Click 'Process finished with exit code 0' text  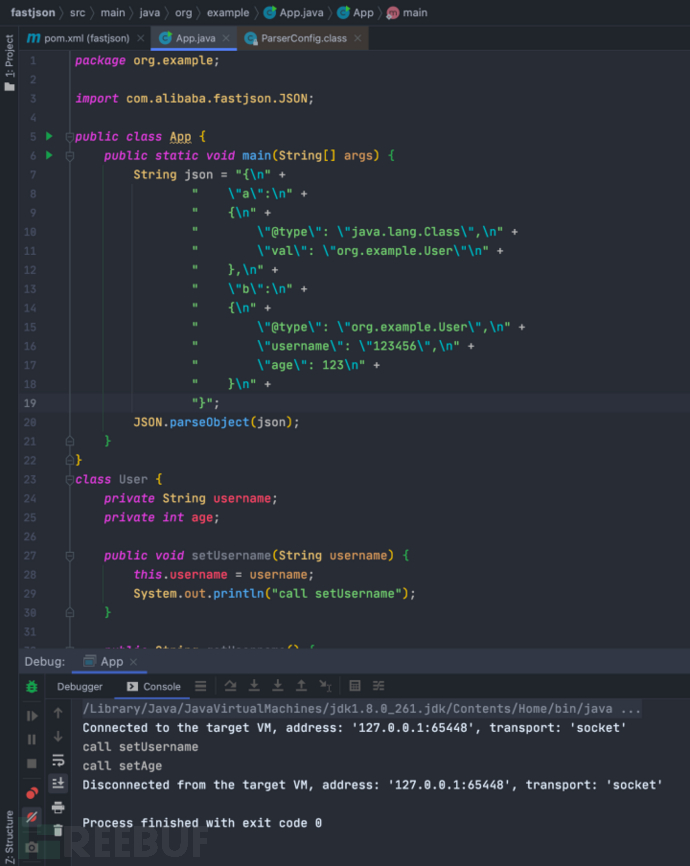202,823
